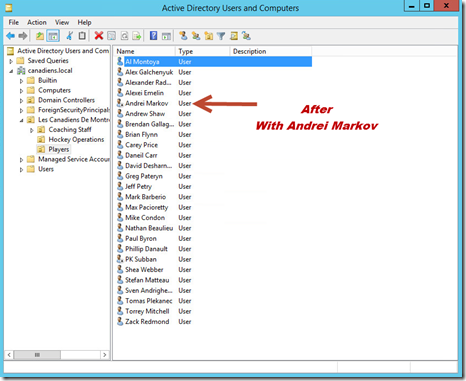Click the Refresh toolbar icon
This screenshot has height=381, width=466.
(x=124, y=36)
